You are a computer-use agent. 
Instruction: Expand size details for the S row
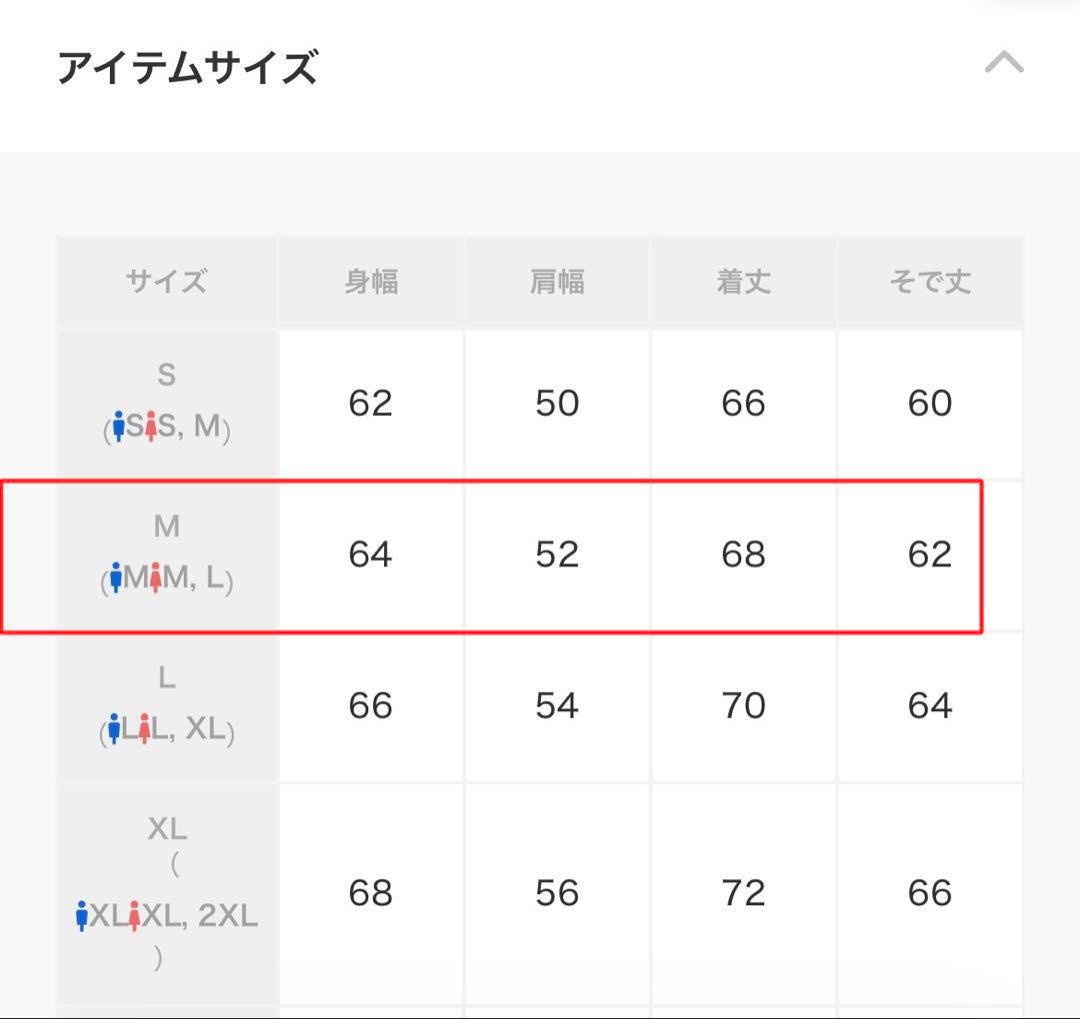tap(167, 403)
